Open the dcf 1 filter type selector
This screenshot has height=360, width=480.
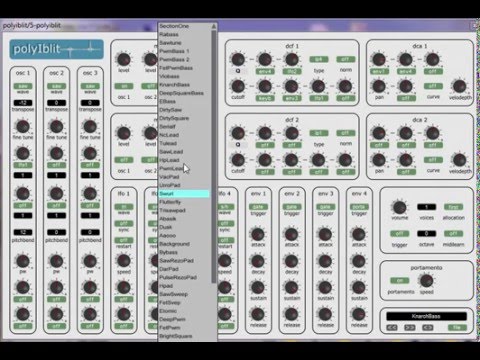pos(319,59)
